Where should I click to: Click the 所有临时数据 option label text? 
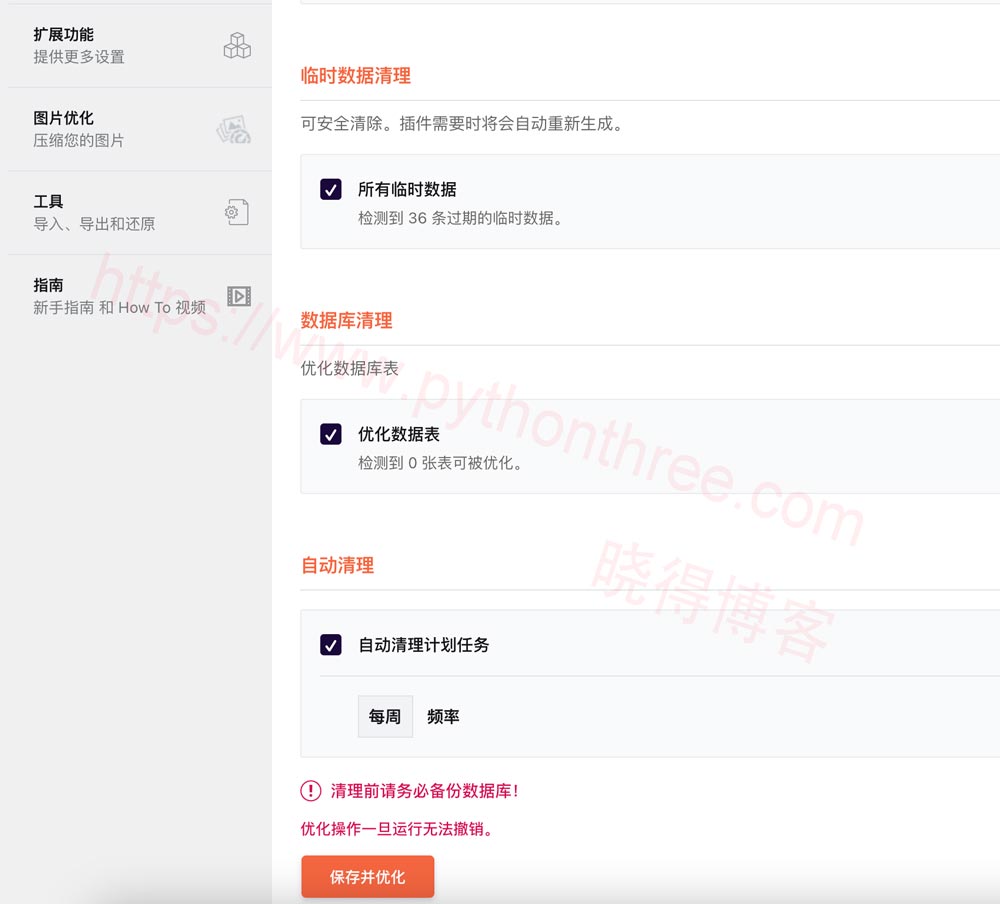click(407, 189)
